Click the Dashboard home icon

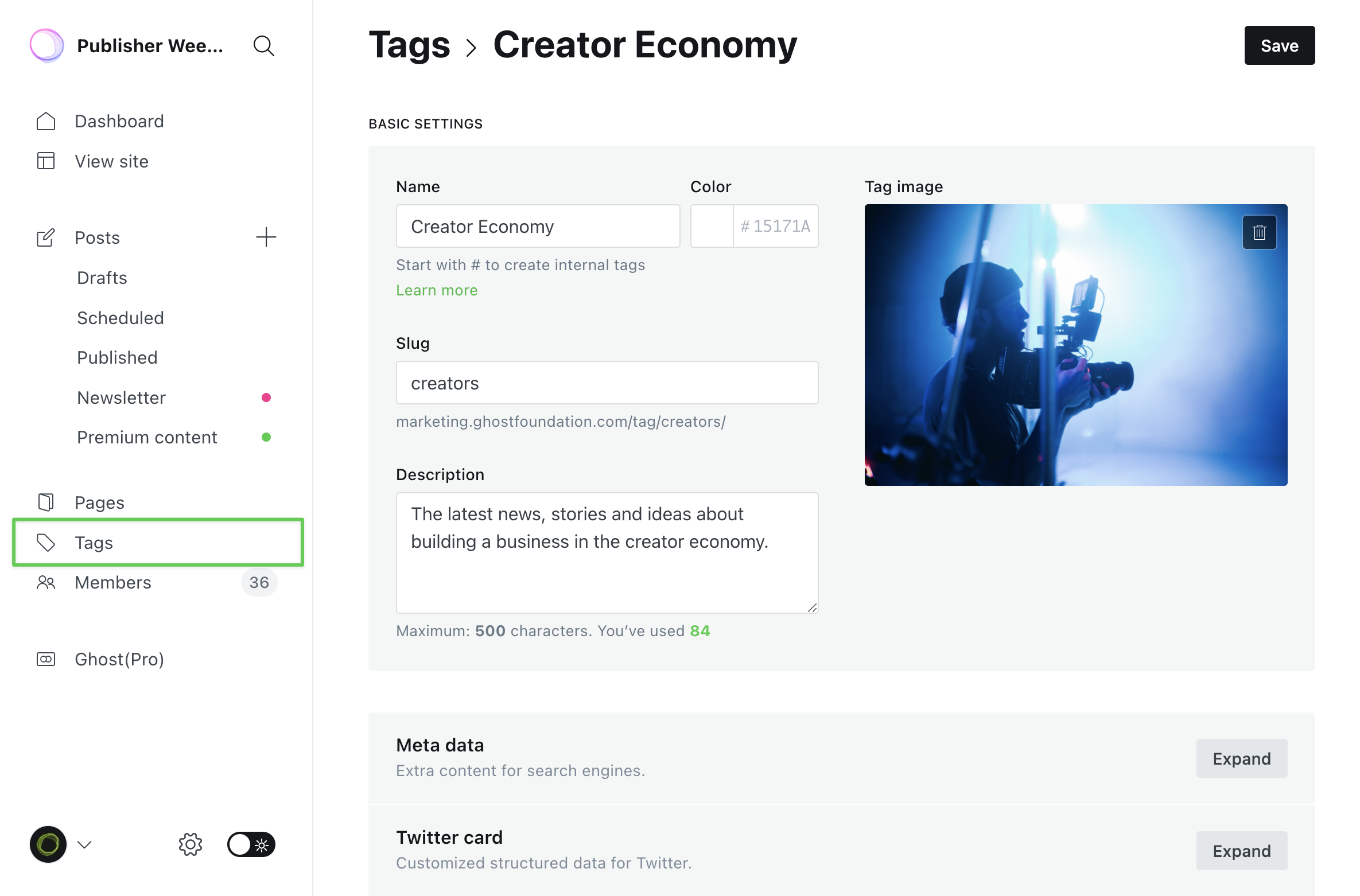click(46, 121)
